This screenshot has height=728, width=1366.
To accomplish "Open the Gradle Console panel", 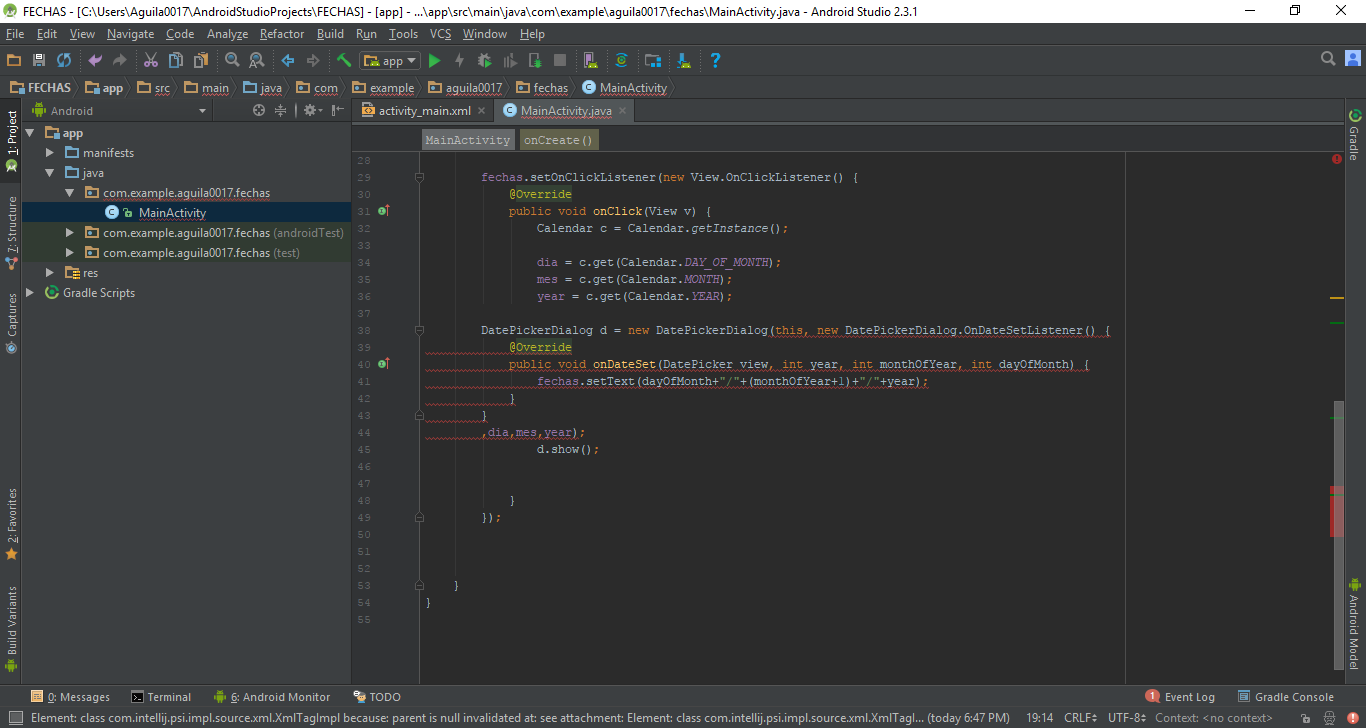I will click(x=1286, y=697).
